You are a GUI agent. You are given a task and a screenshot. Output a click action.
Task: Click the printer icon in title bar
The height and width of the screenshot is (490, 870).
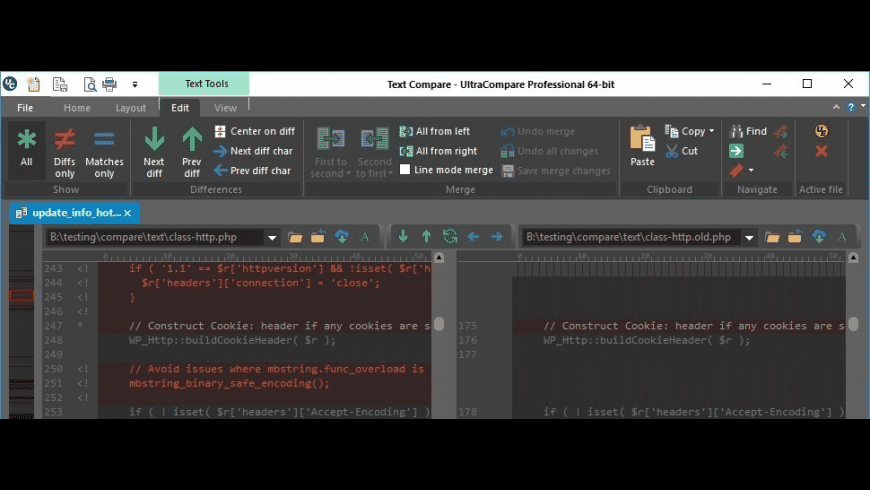coord(109,84)
